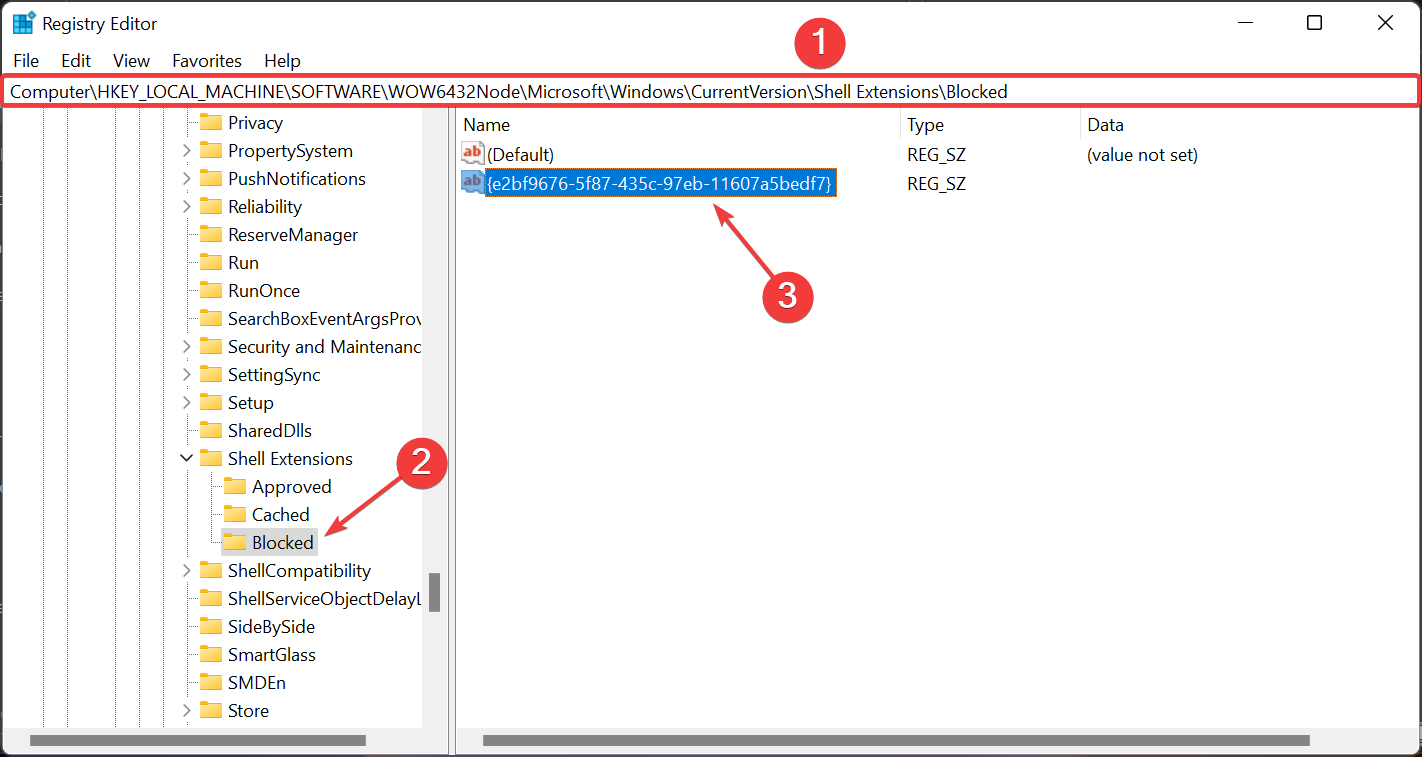
Task: Click the PropertySystem folder icon
Action: coord(210,151)
